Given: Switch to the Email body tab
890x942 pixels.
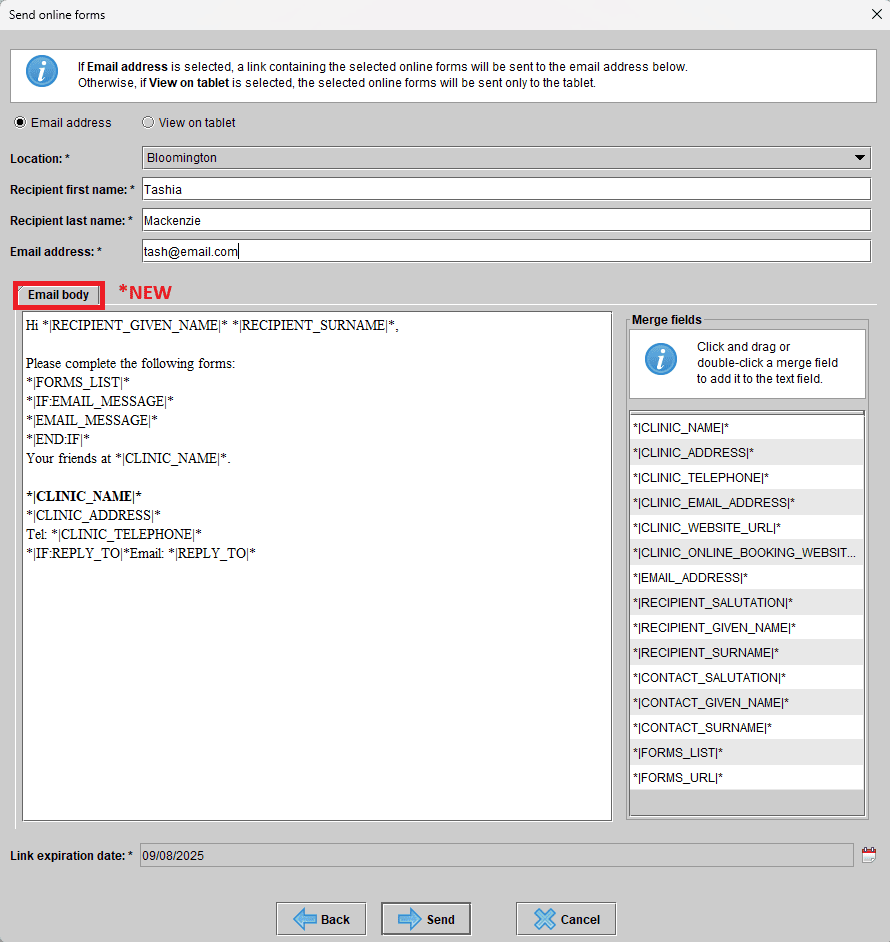Looking at the screenshot, I should coord(59,295).
